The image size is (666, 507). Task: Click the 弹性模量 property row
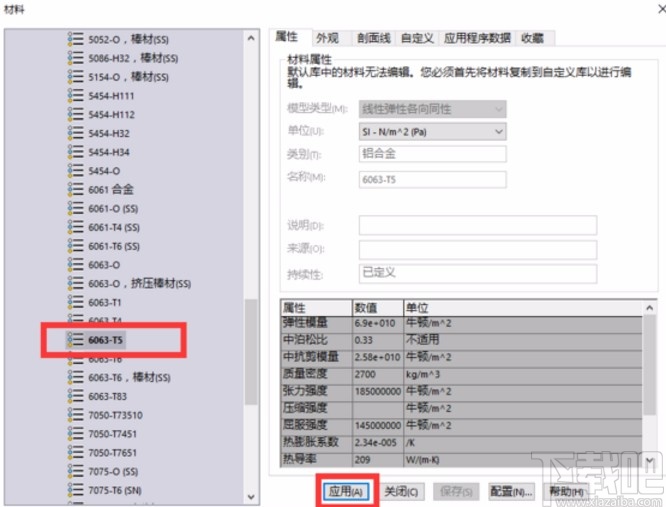(x=461, y=323)
